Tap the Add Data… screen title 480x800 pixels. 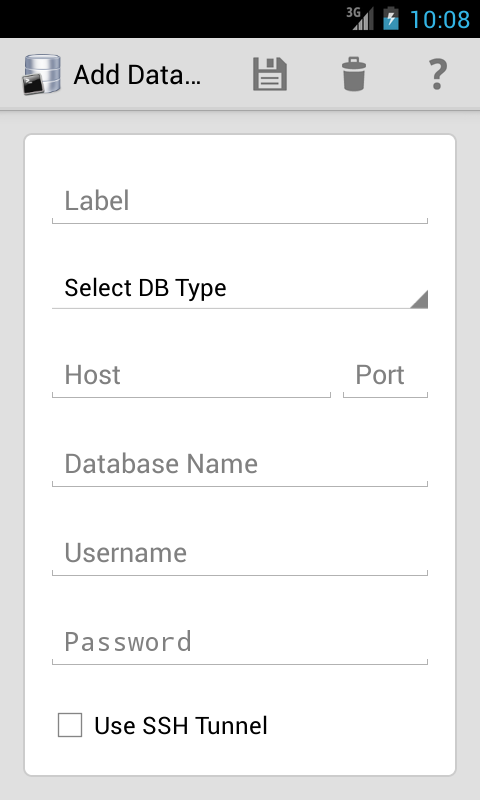137,75
